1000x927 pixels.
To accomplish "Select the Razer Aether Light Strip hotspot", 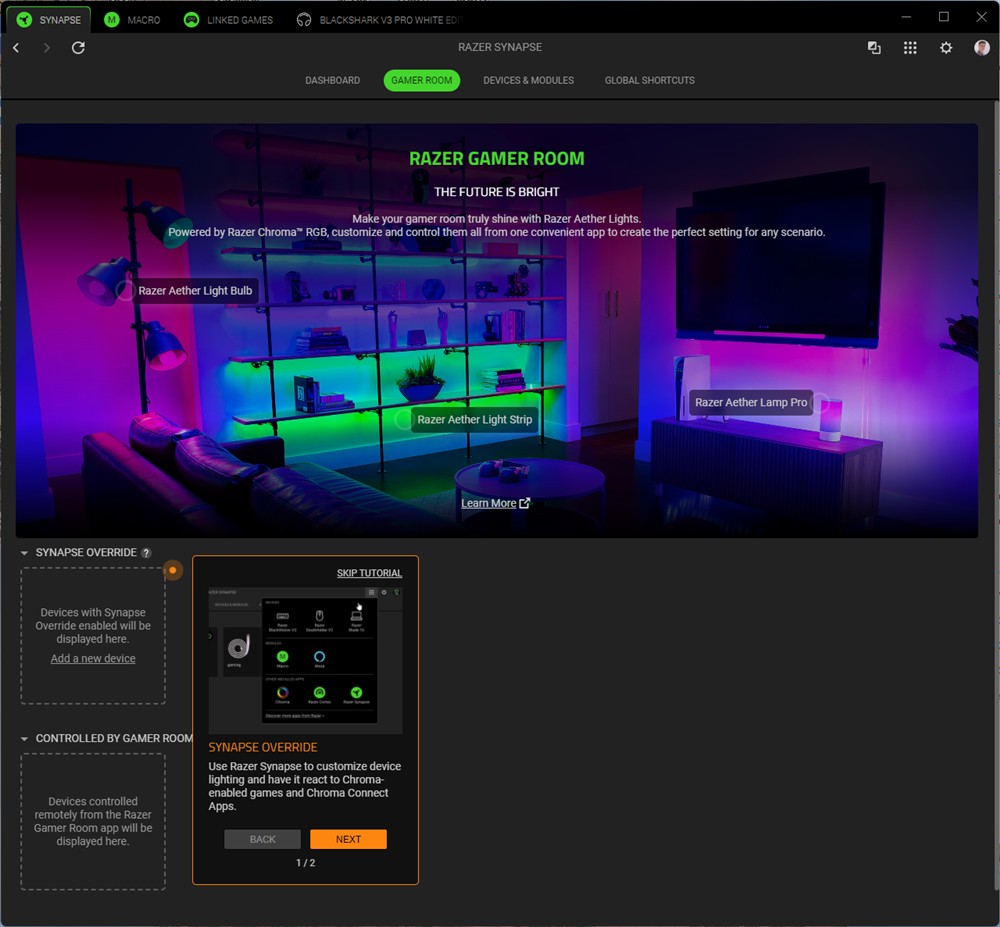I will pos(404,420).
